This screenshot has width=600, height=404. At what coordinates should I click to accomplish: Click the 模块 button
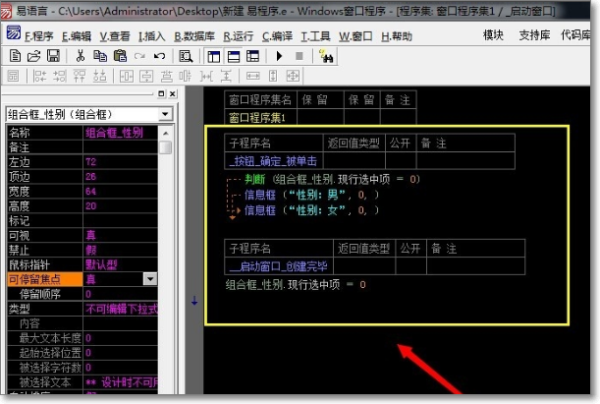493,35
